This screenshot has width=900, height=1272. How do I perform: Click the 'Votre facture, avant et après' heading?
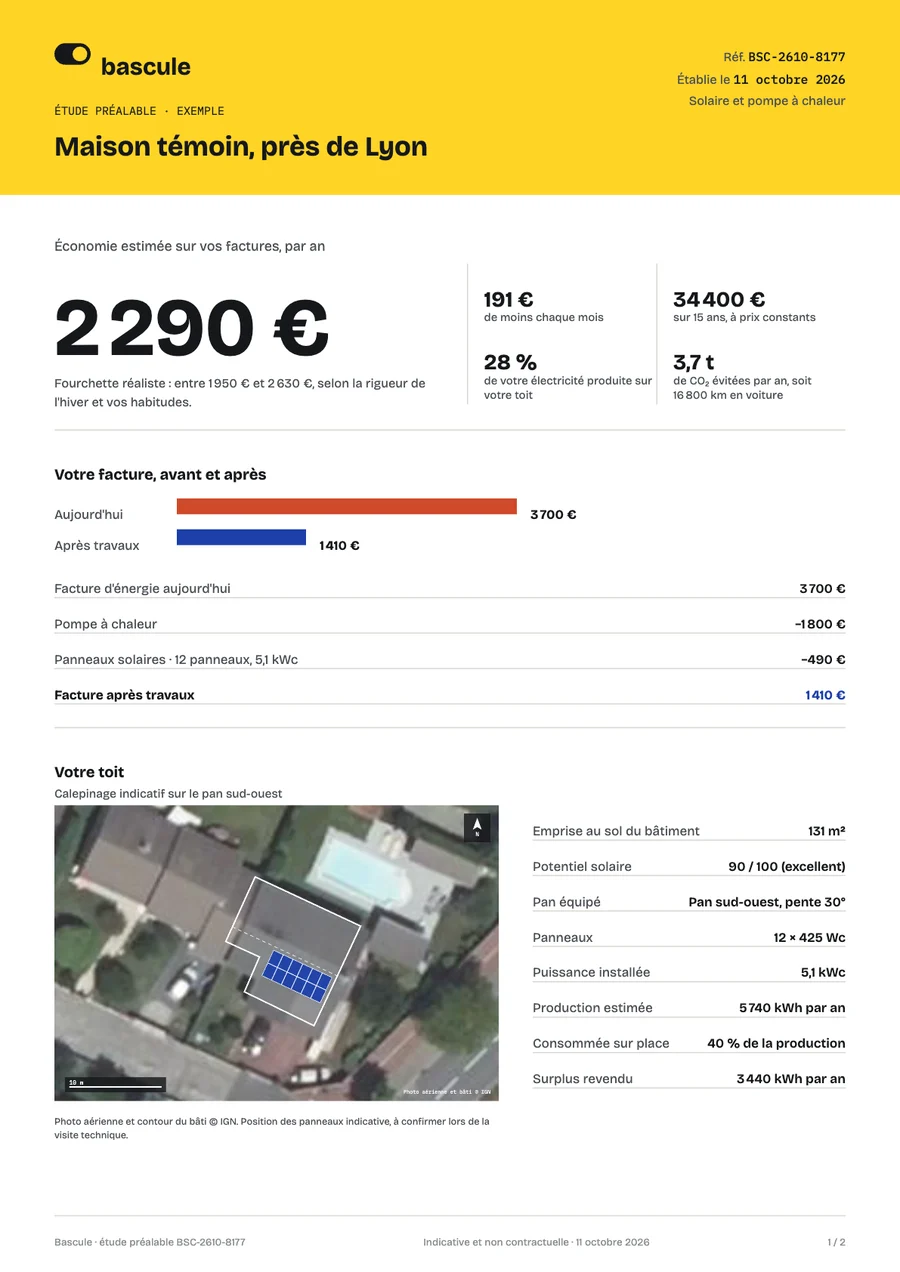[x=160, y=475]
